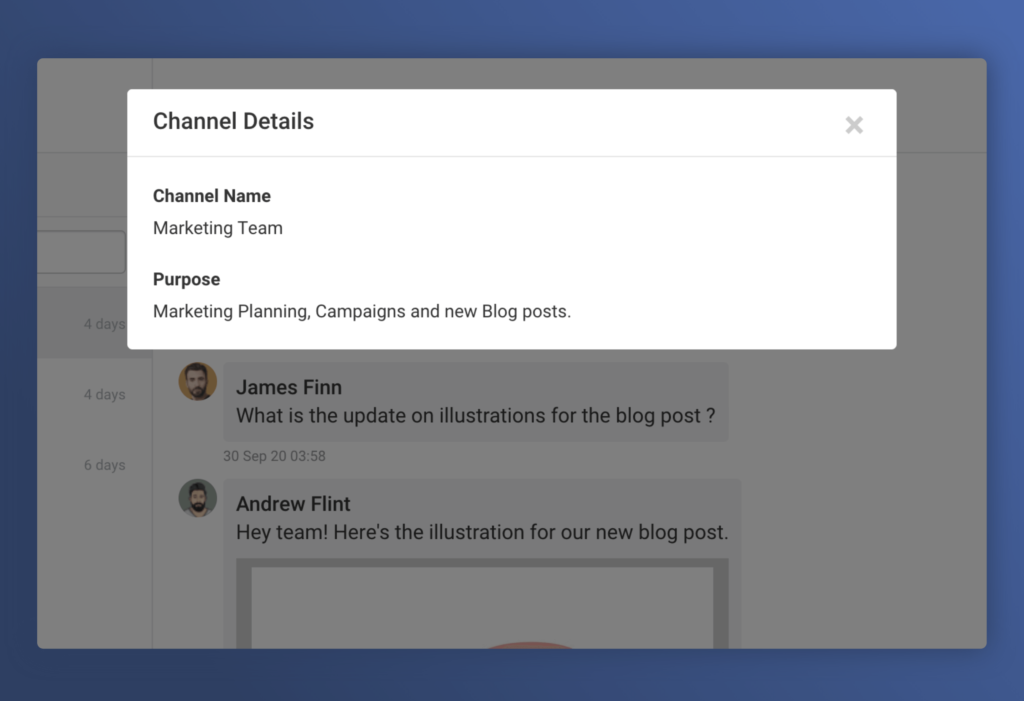
Task: Open James Finn's avatar
Action: [x=198, y=382]
